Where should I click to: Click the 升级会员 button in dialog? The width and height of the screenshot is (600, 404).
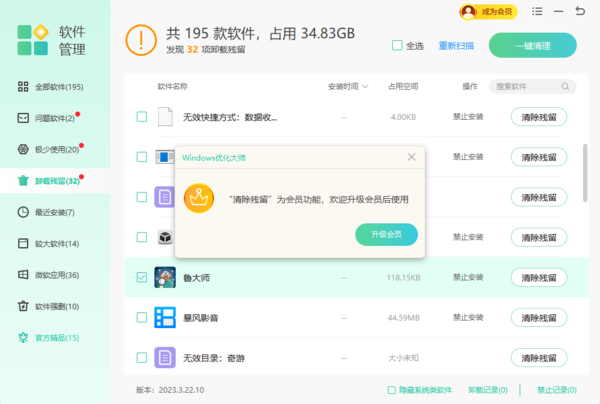386,234
